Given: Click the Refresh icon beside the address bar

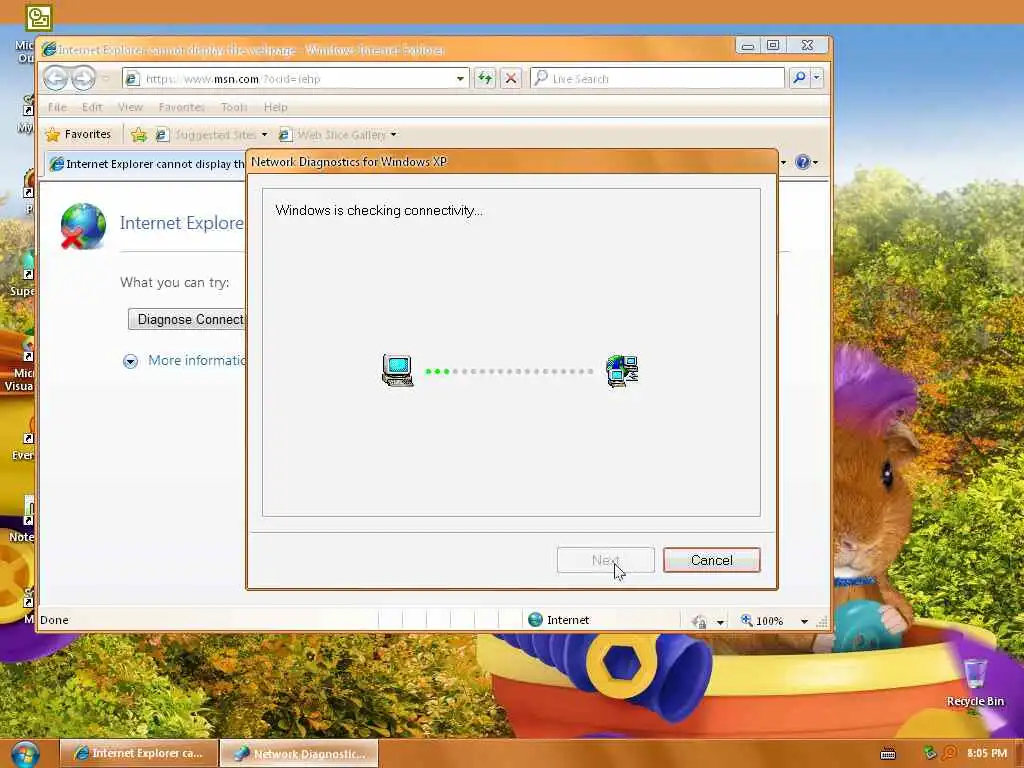Looking at the screenshot, I should pos(485,78).
